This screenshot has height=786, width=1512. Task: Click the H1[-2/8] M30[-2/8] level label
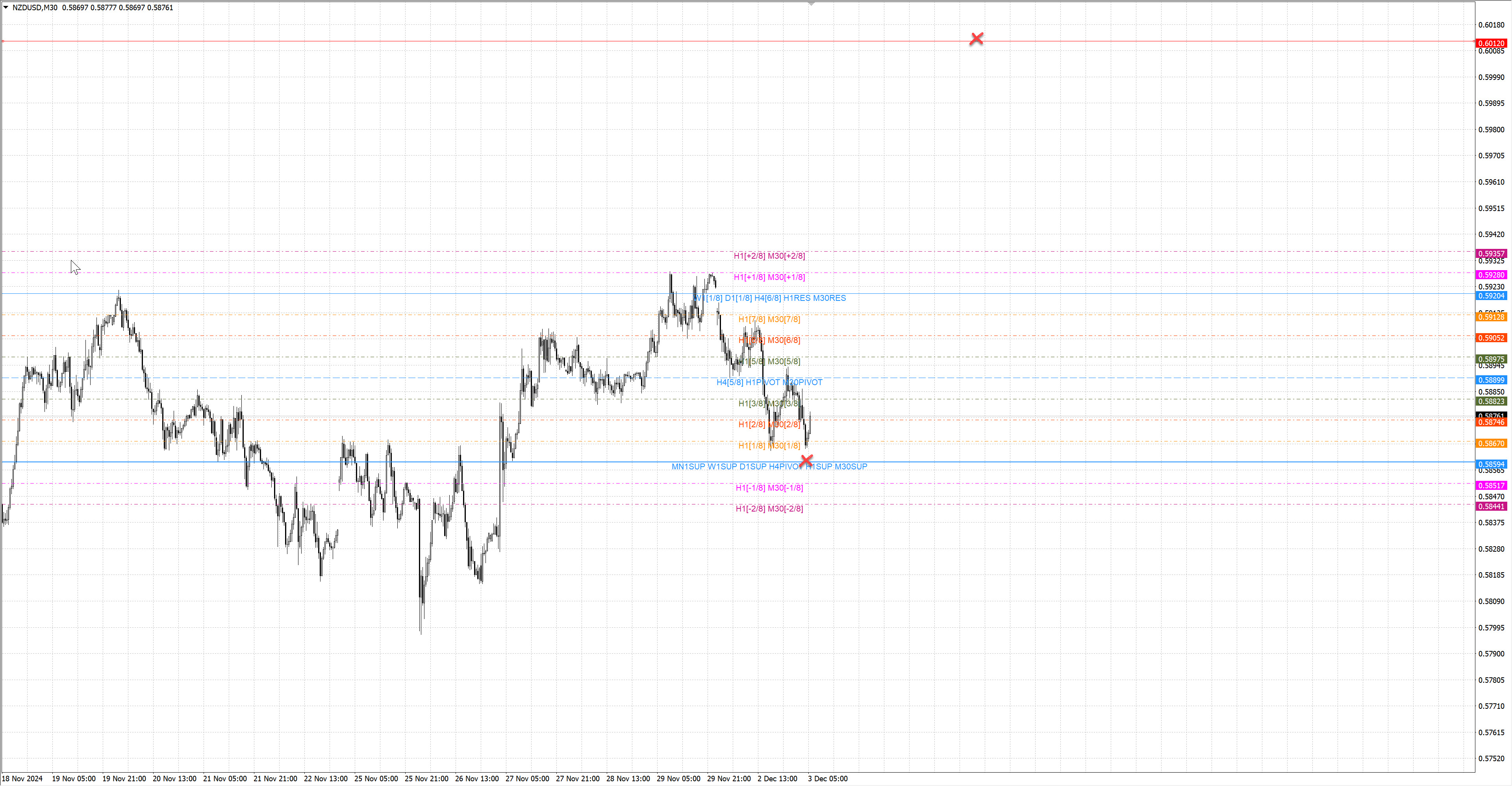[x=769, y=508]
